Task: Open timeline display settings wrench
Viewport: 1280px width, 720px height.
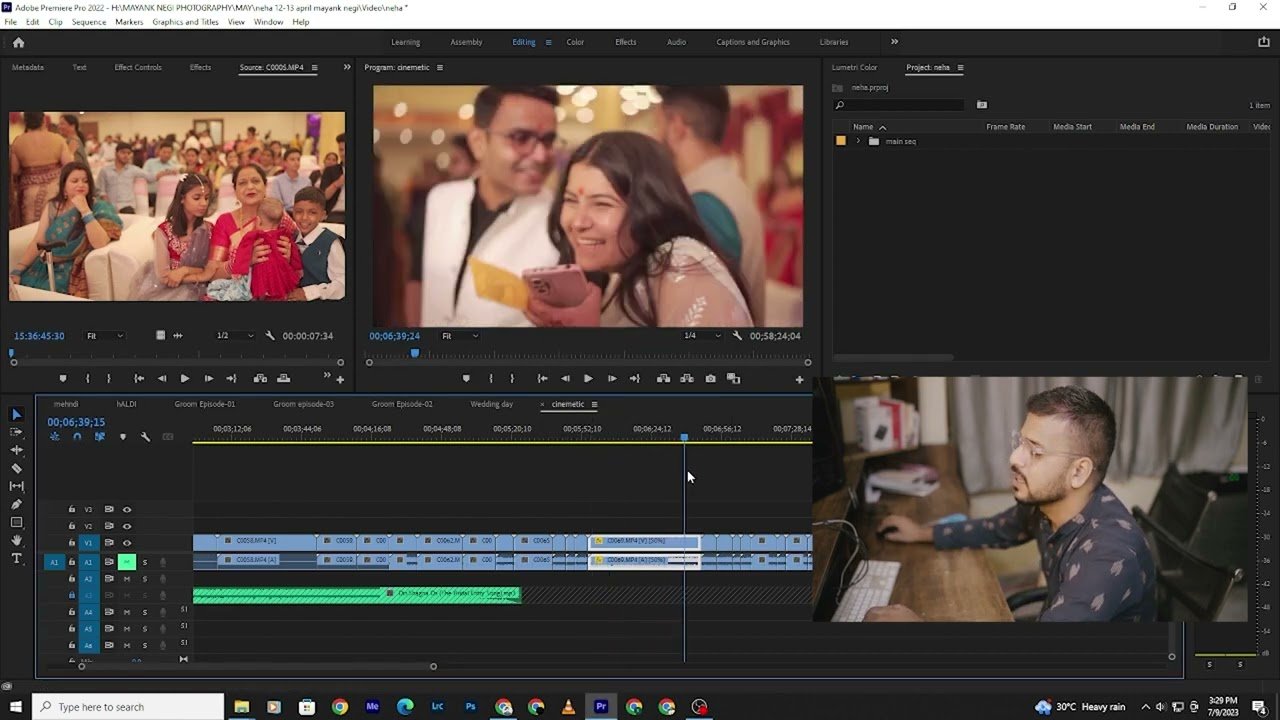Action: (145, 437)
